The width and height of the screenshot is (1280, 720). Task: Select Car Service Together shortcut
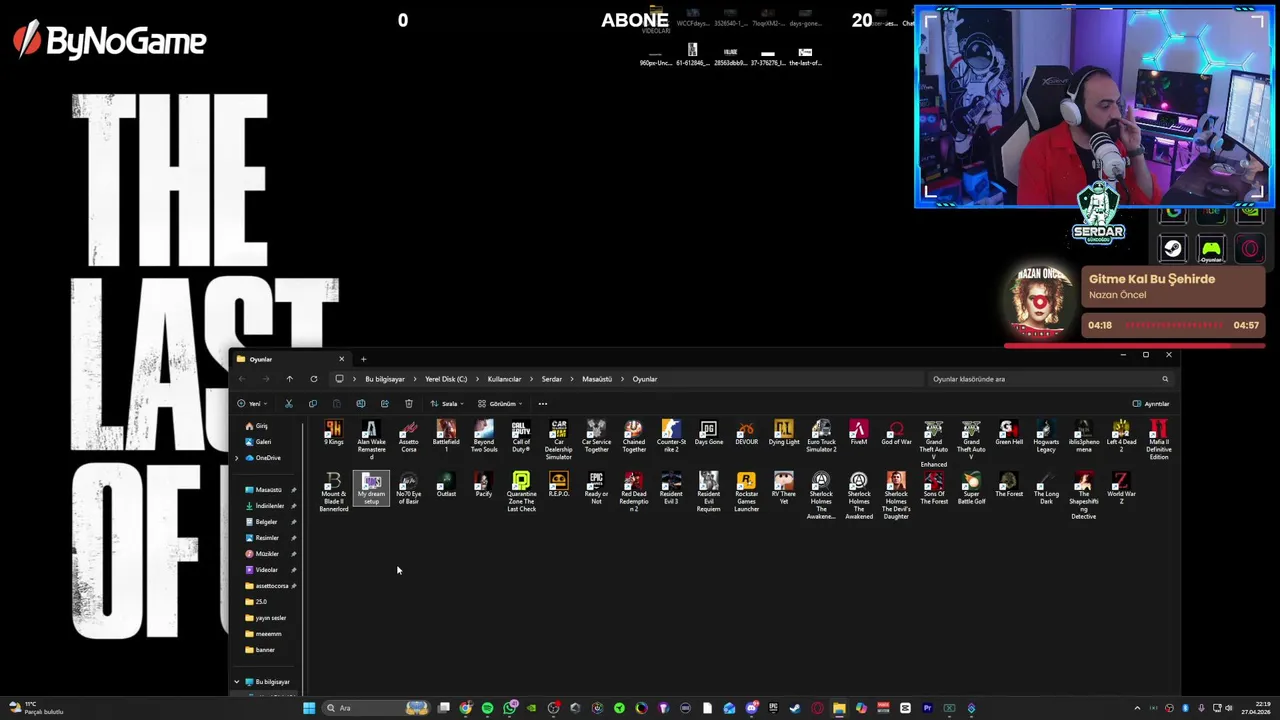596,436
